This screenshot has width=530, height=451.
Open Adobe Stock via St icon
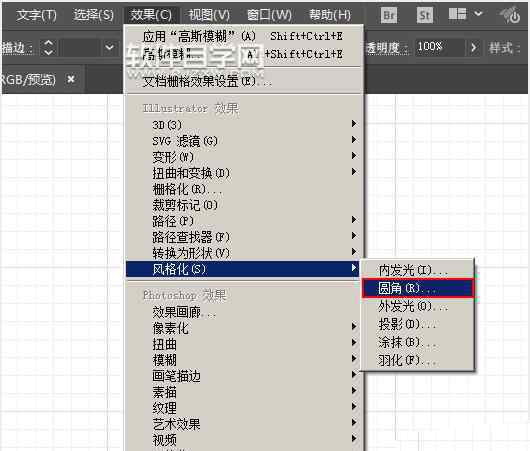(425, 15)
